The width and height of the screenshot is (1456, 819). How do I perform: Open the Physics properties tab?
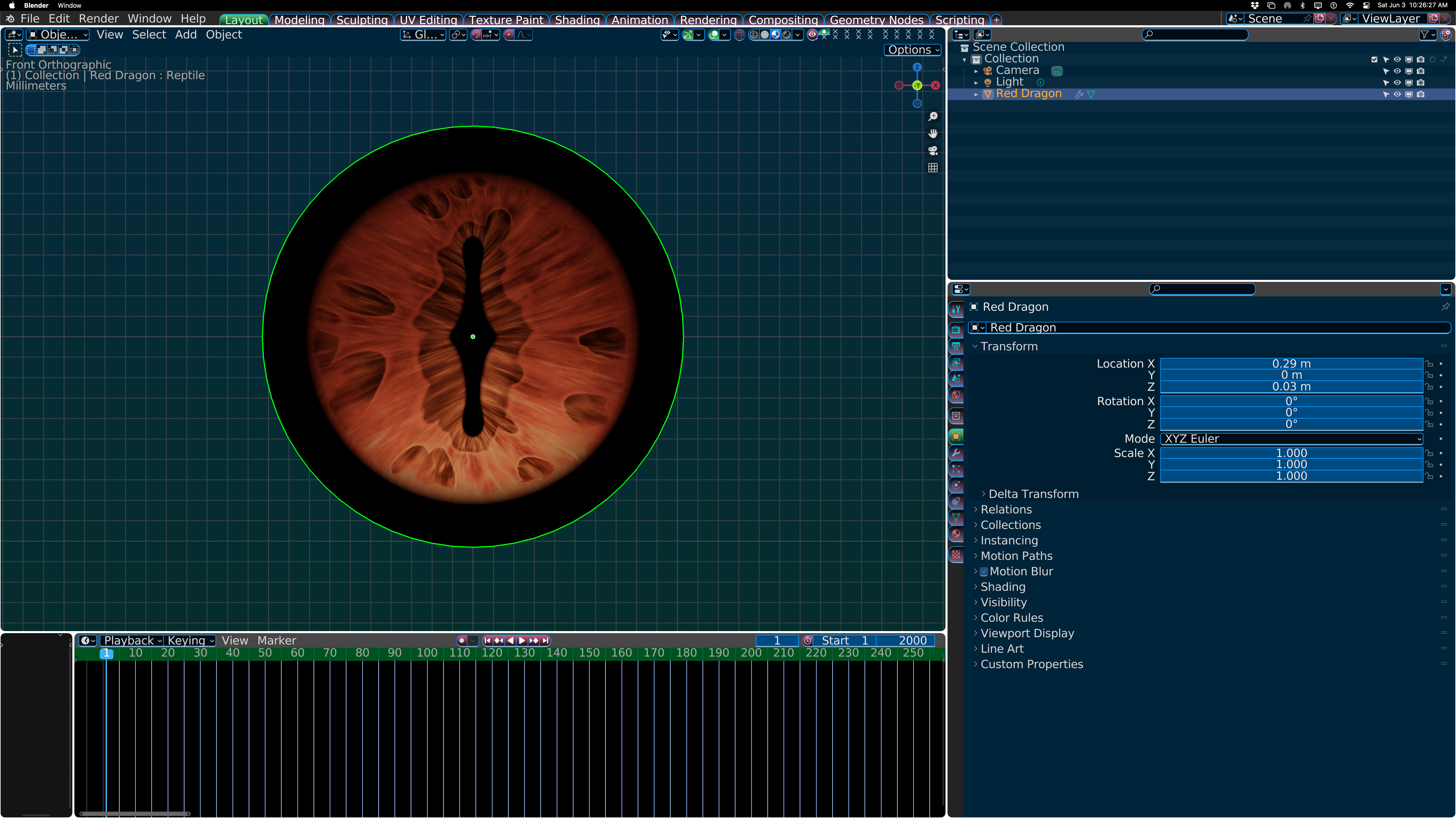click(956, 485)
